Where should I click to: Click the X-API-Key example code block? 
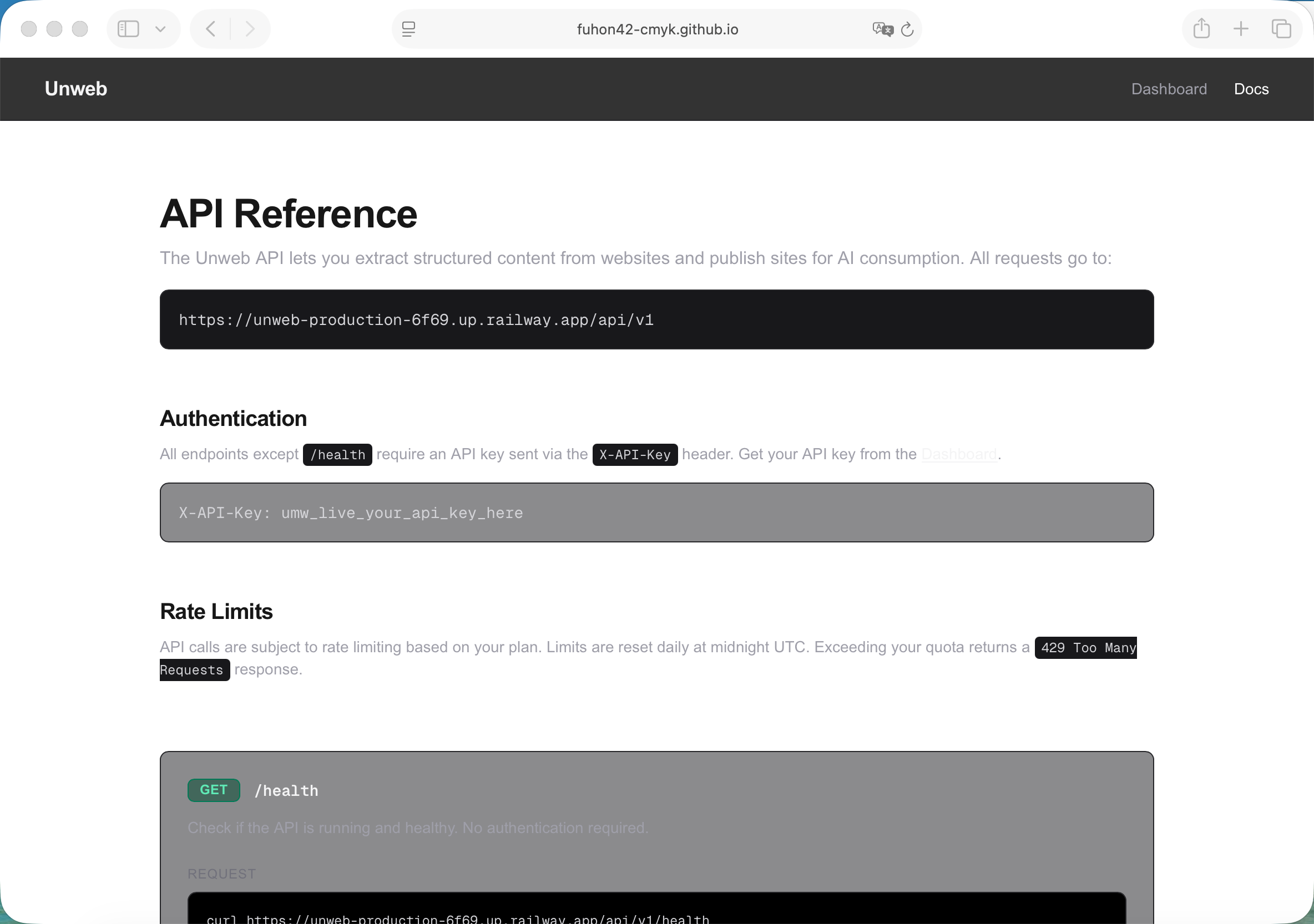656,512
